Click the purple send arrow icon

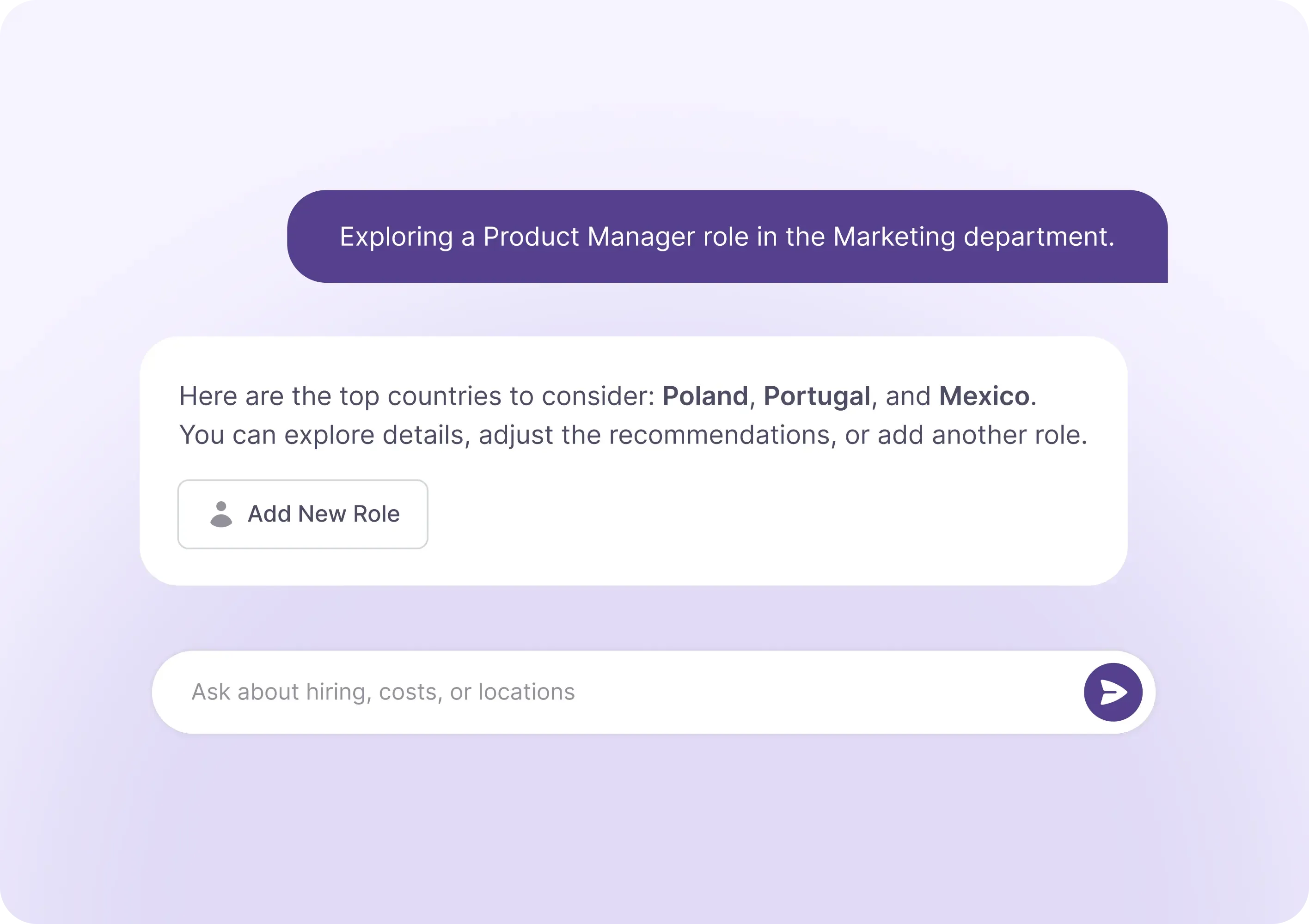pos(1112,692)
